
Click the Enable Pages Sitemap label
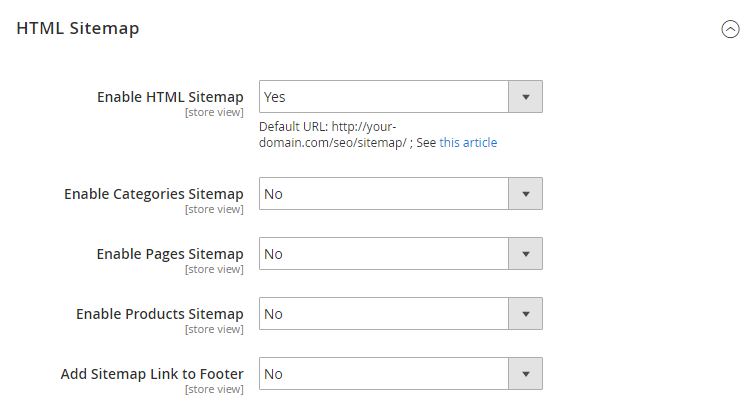coord(170,254)
